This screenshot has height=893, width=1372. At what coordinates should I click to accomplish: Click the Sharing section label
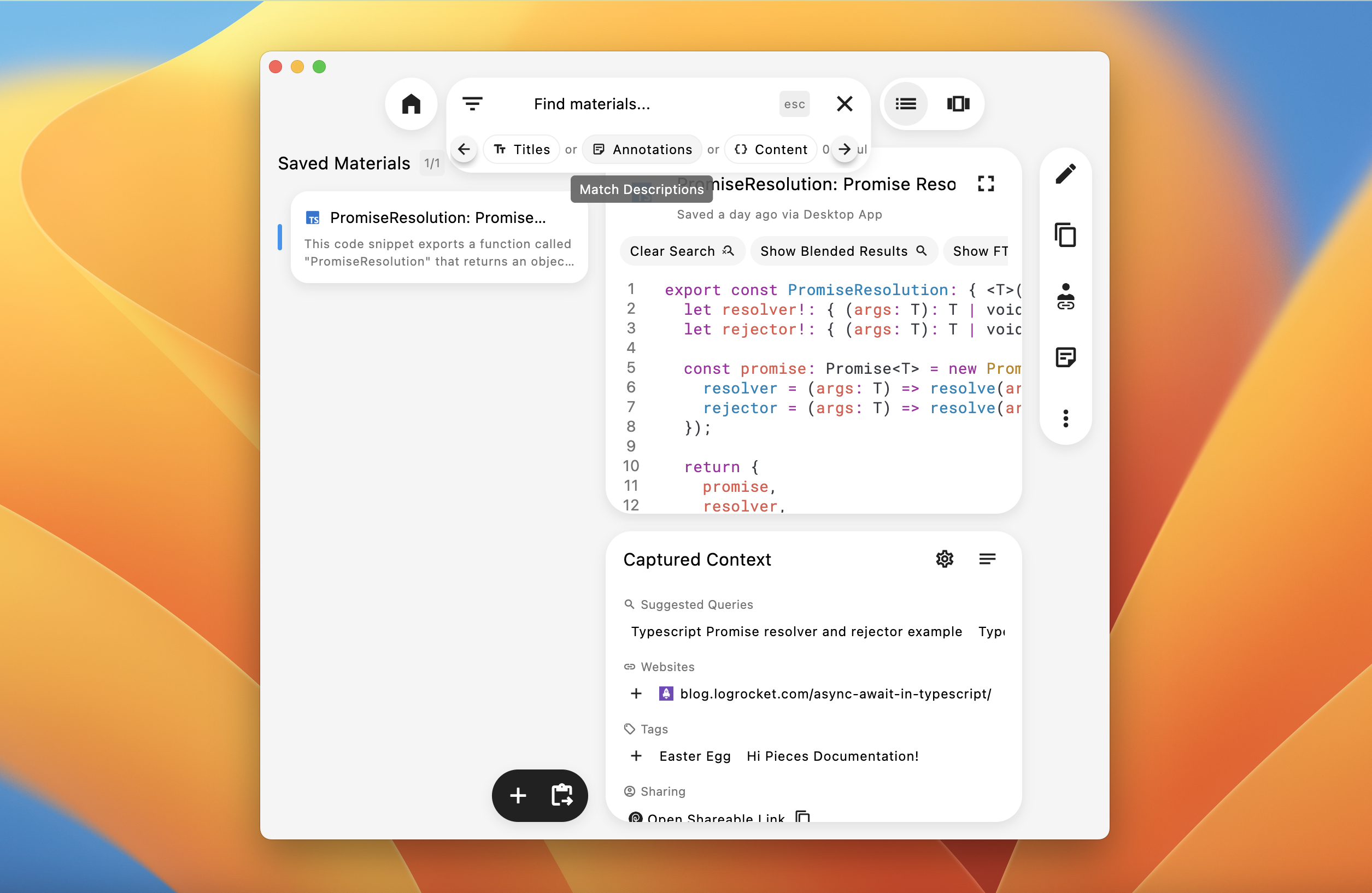(663, 791)
